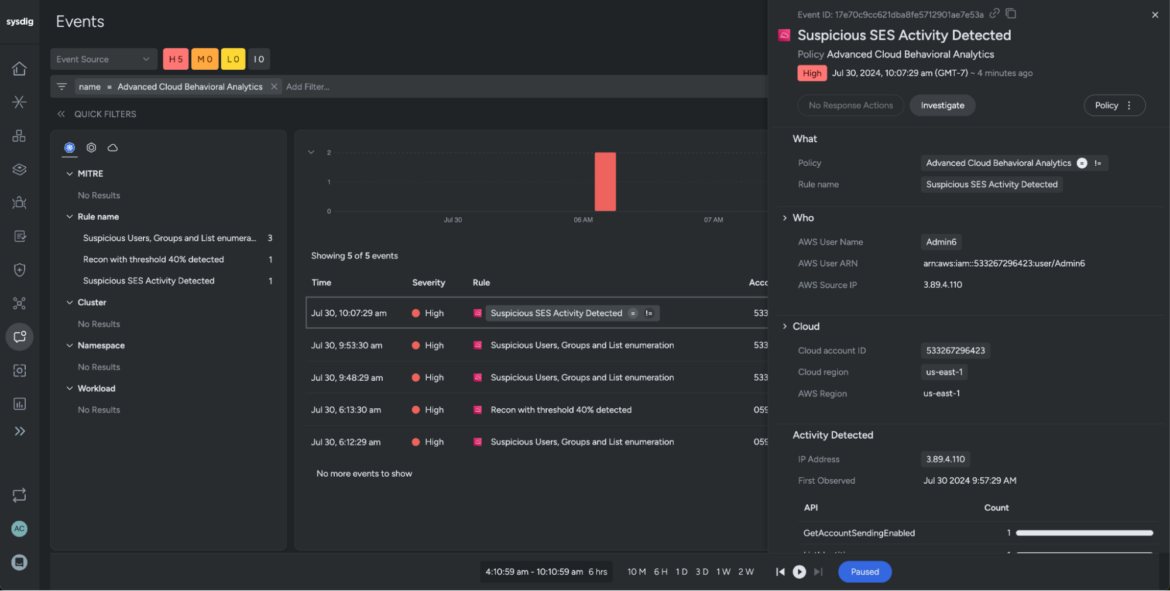Select the hexagon host quick filter icon
Image resolution: width=1170 pixels, height=591 pixels.
tap(91, 148)
